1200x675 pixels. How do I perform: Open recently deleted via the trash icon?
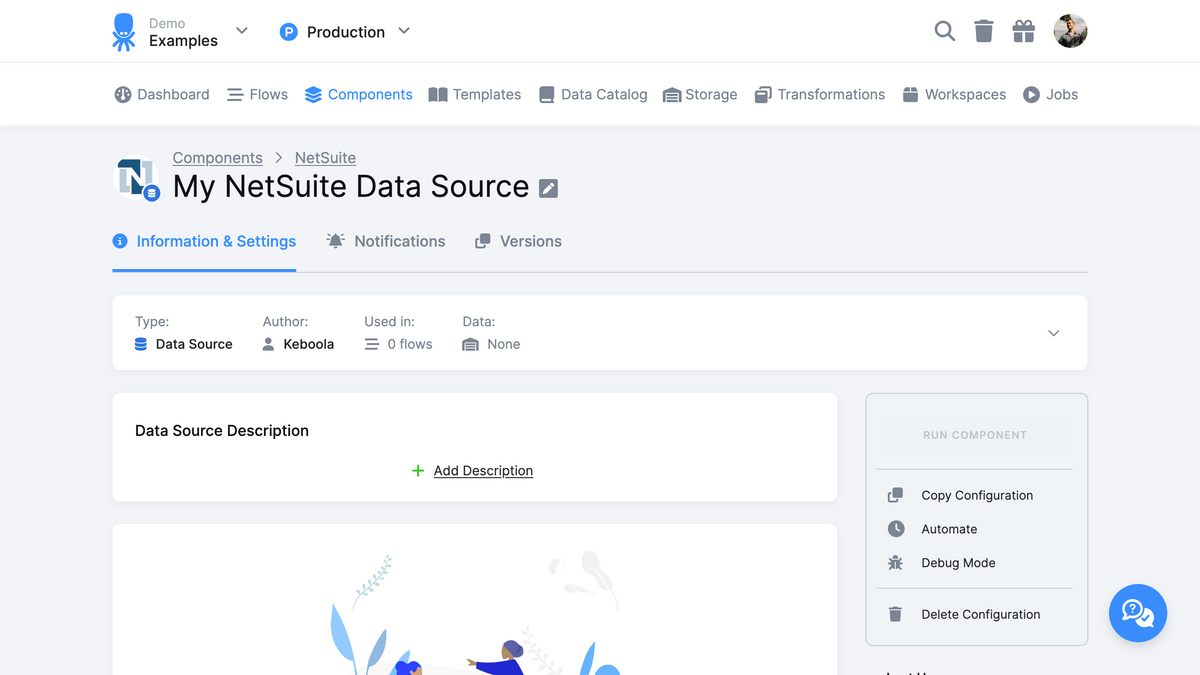pyautogui.click(x=983, y=31)
